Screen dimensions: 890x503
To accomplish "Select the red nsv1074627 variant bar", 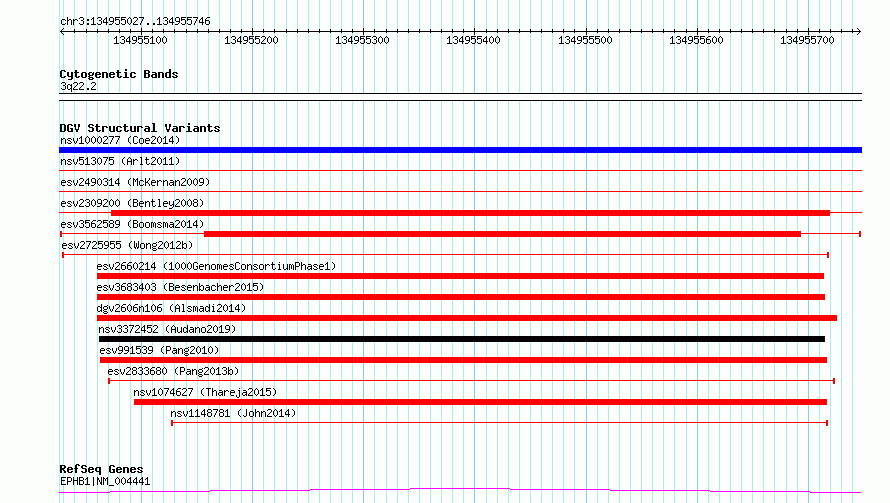I will click(480, 402).
